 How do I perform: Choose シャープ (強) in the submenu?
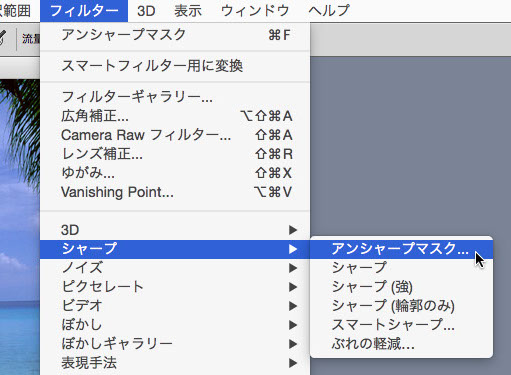click(x=401, y=287)
